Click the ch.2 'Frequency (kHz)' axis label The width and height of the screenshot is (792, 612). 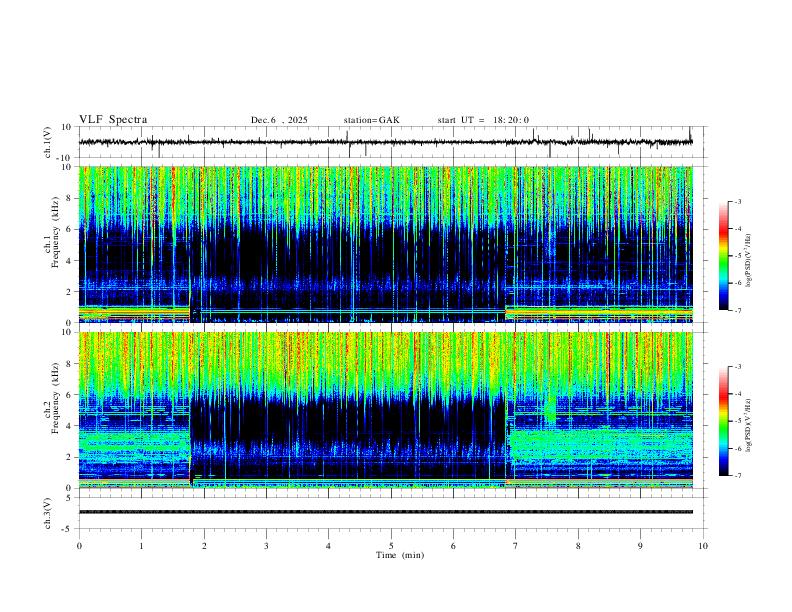55,398
